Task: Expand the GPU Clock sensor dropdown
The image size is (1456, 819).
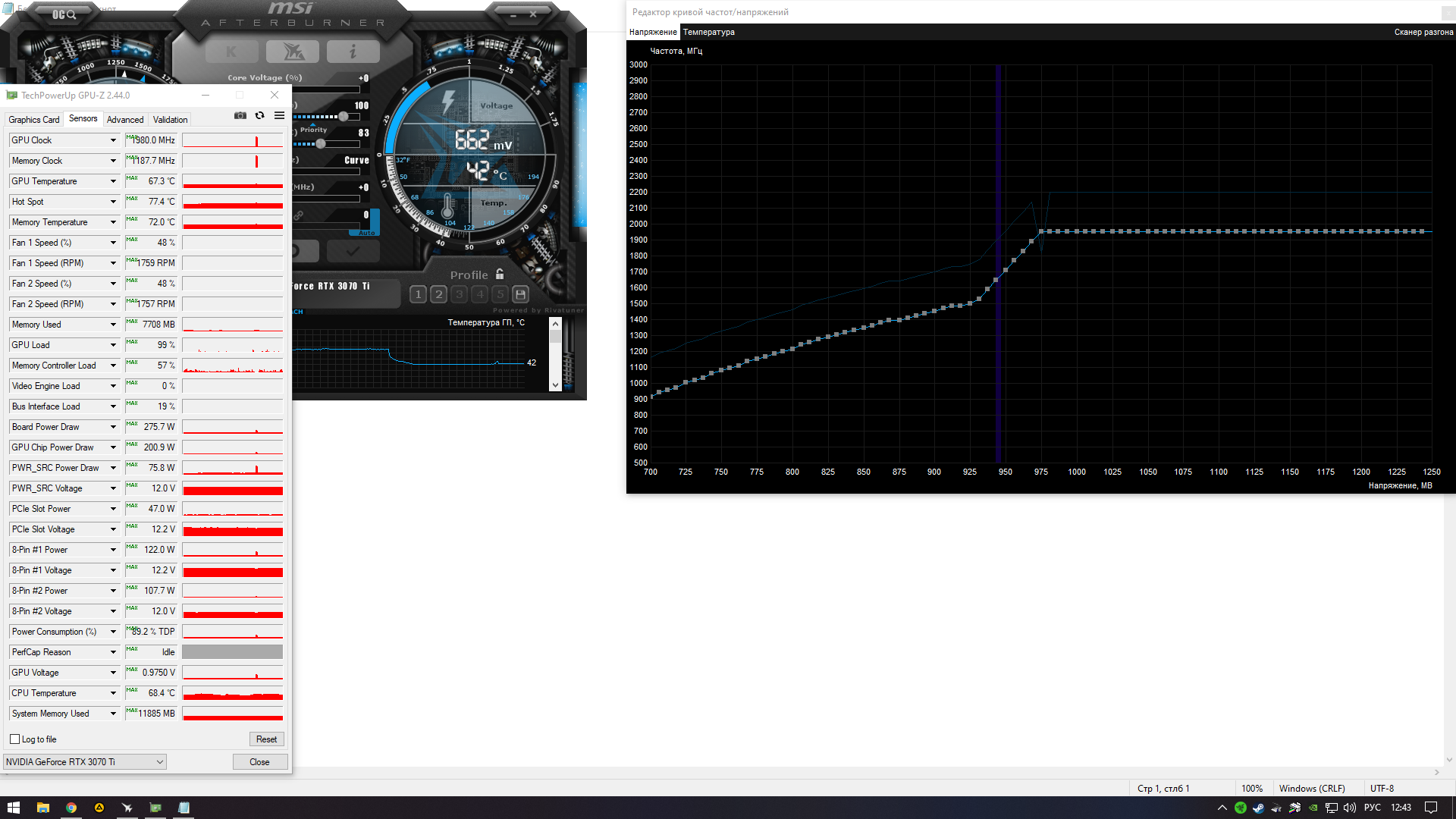Action: point(113,140)
